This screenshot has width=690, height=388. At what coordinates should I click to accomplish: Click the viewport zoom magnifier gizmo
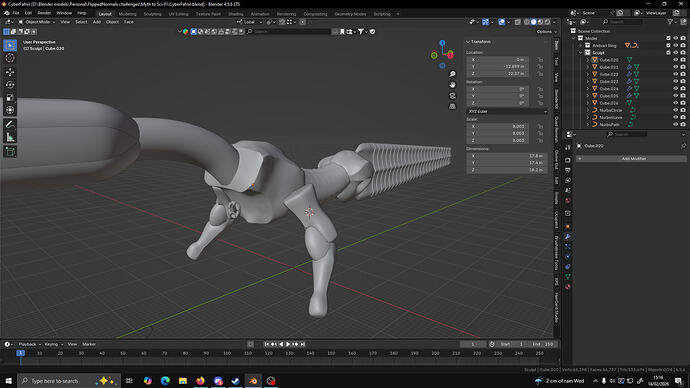point(452,74)
